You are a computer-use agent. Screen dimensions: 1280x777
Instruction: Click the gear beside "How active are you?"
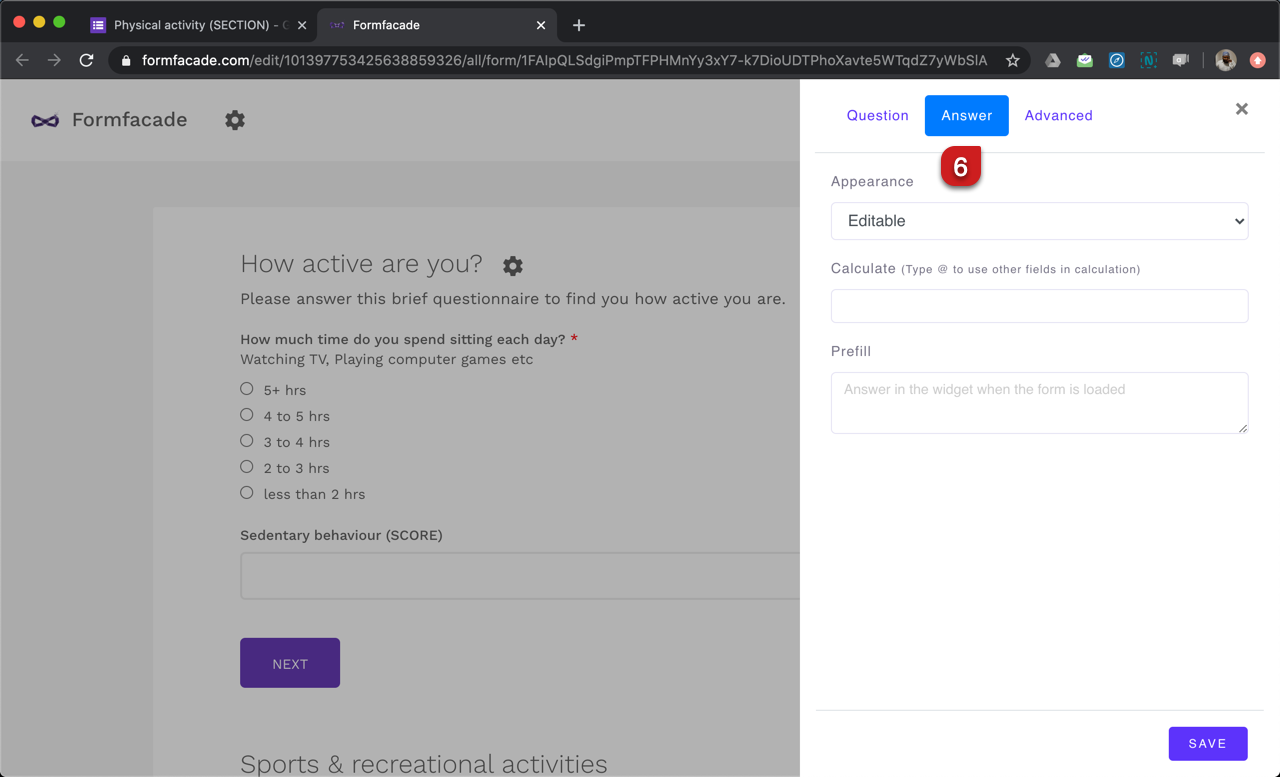512,266
